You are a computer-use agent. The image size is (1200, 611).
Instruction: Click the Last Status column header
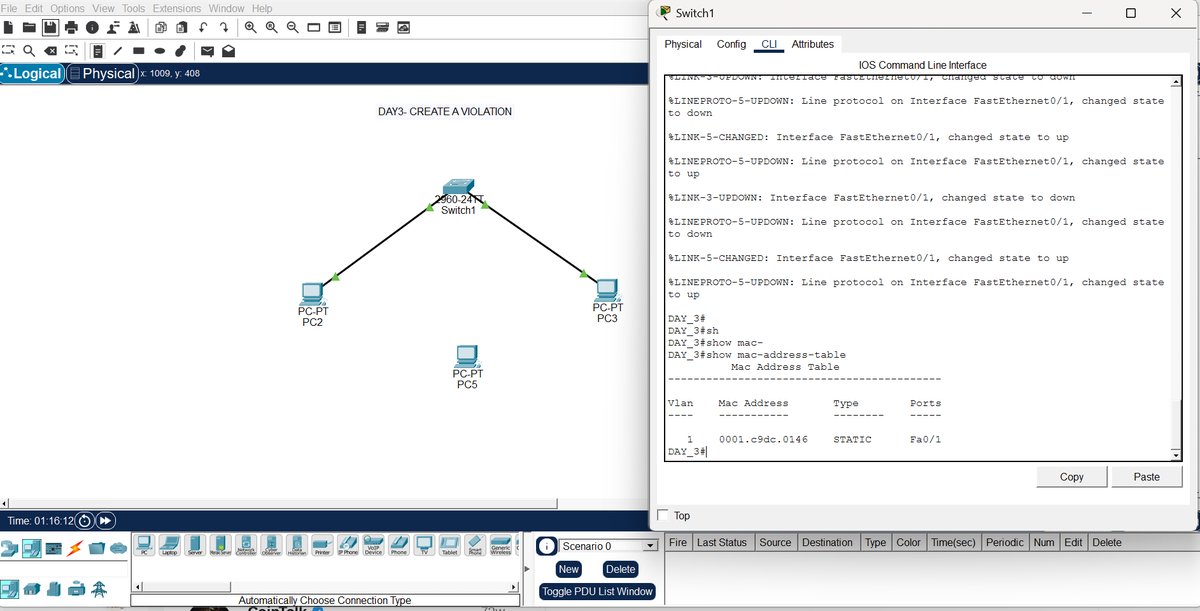coord(722,542)
